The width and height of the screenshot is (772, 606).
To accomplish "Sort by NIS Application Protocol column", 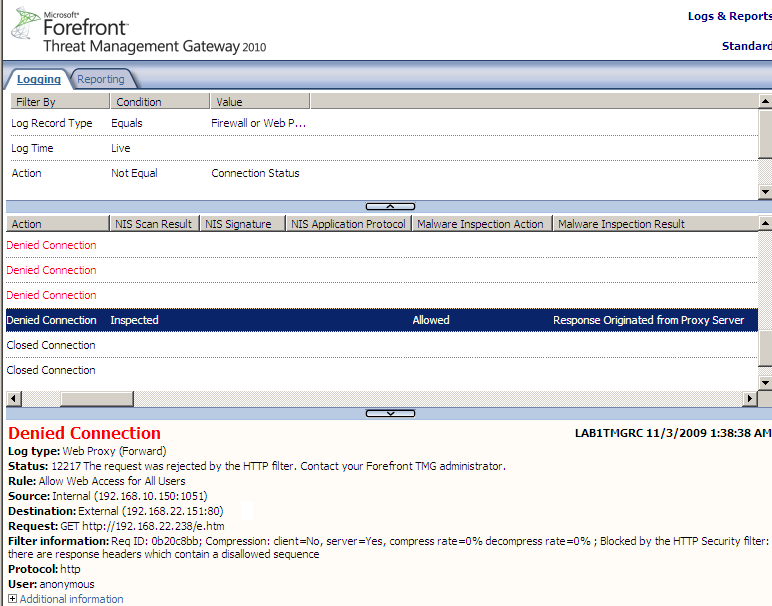I will click(x=349, y=223).
